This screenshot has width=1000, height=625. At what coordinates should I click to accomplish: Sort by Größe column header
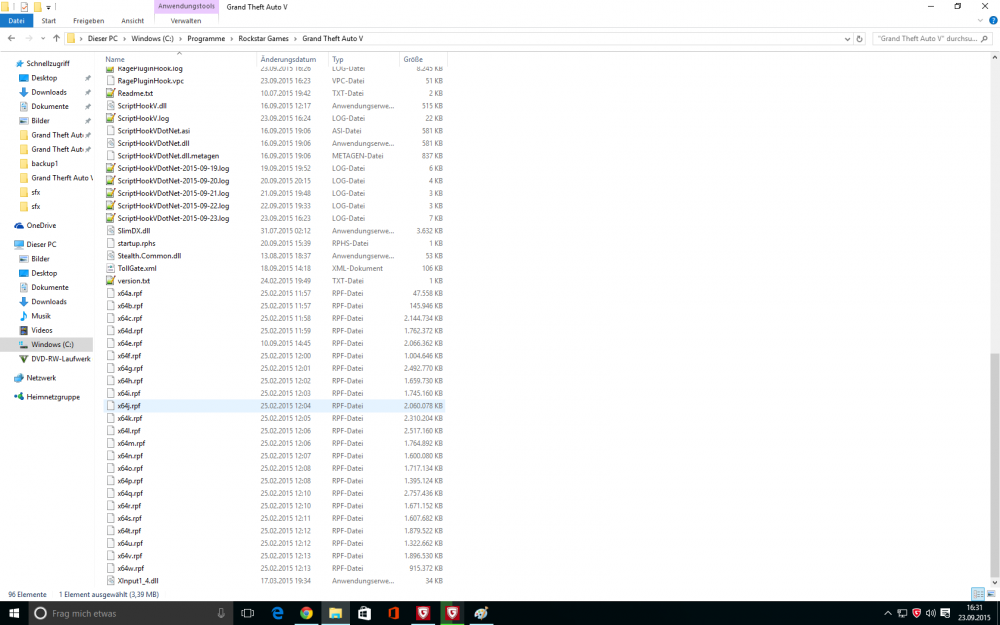point(423,59)
